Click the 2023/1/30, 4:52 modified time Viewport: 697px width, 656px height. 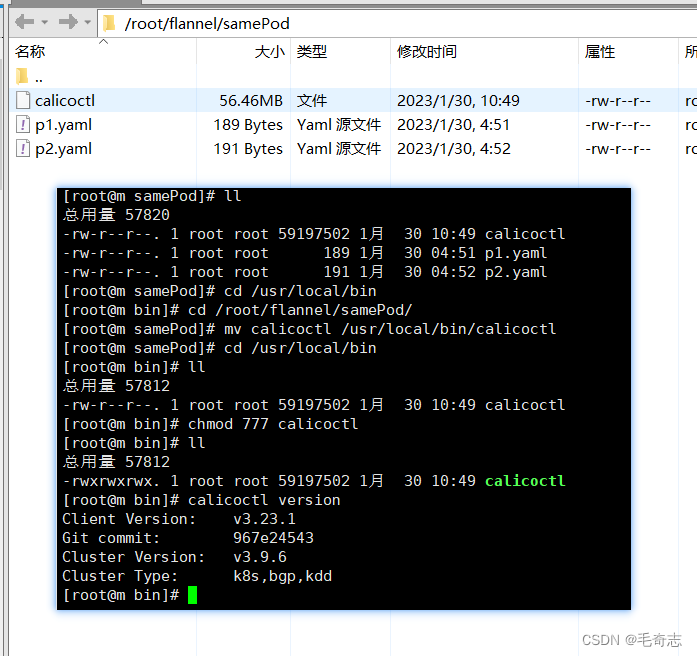click(x=454, y=149)
